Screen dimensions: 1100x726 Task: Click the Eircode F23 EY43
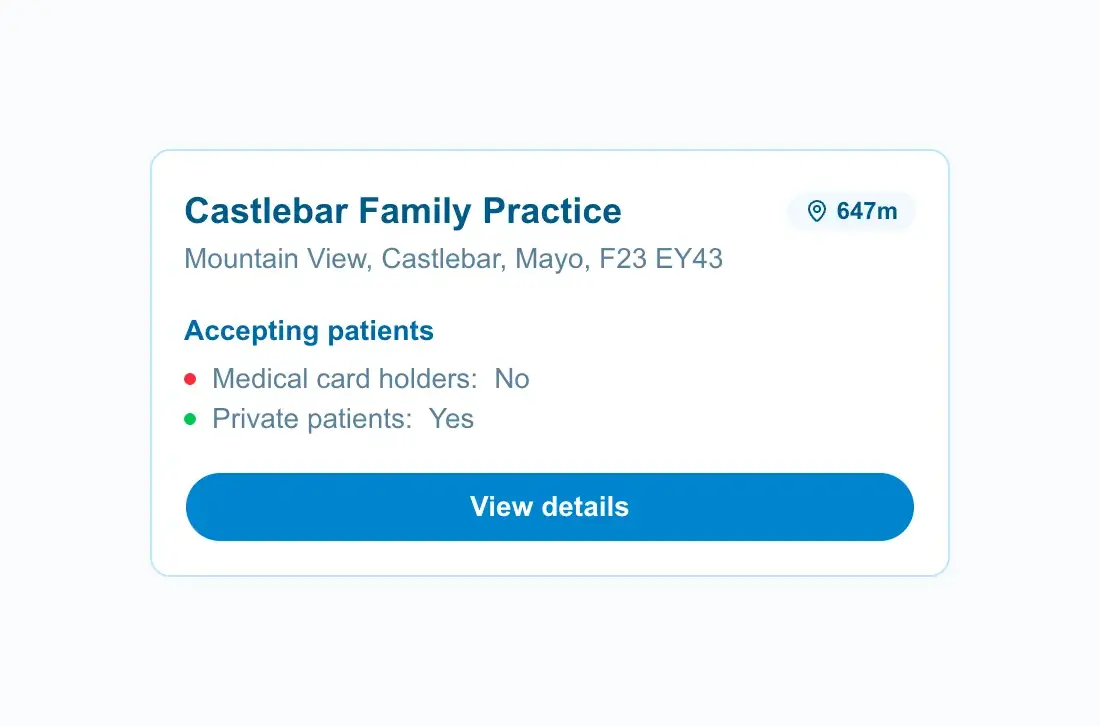click(x=661, y=259)
